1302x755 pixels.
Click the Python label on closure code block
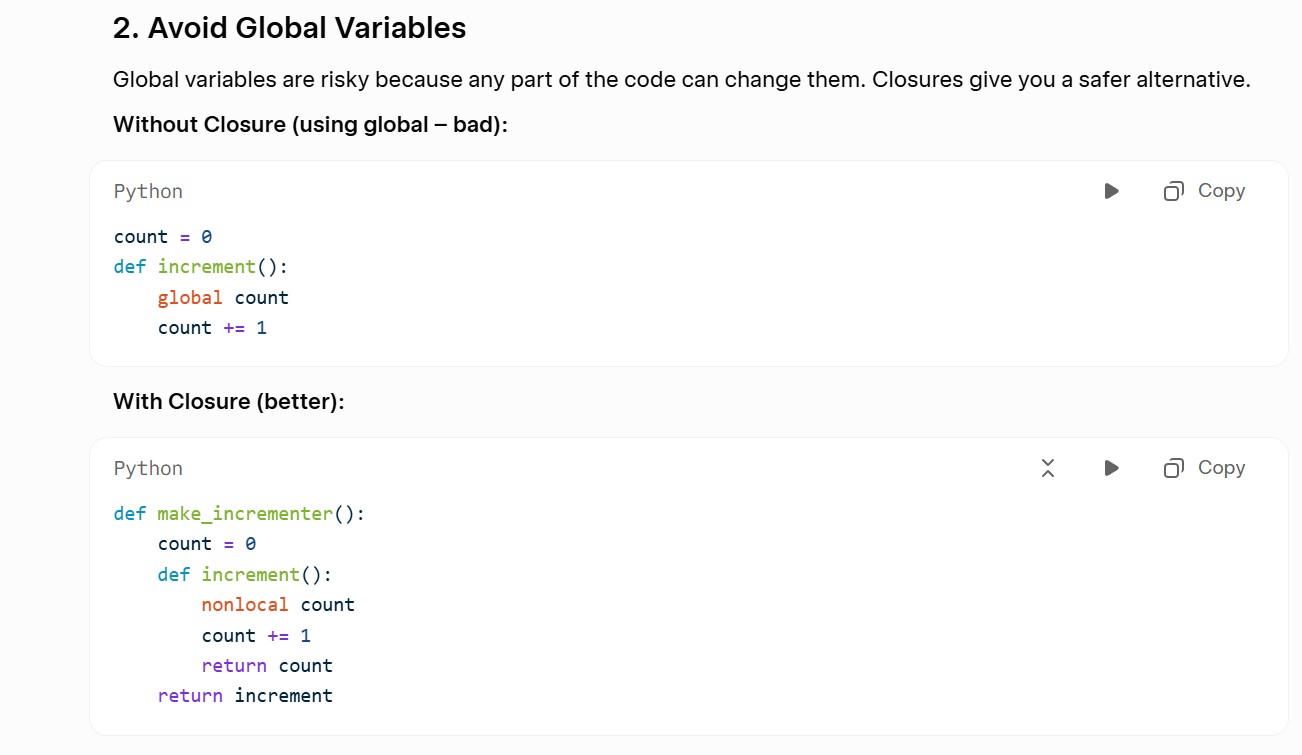(148, 468)
